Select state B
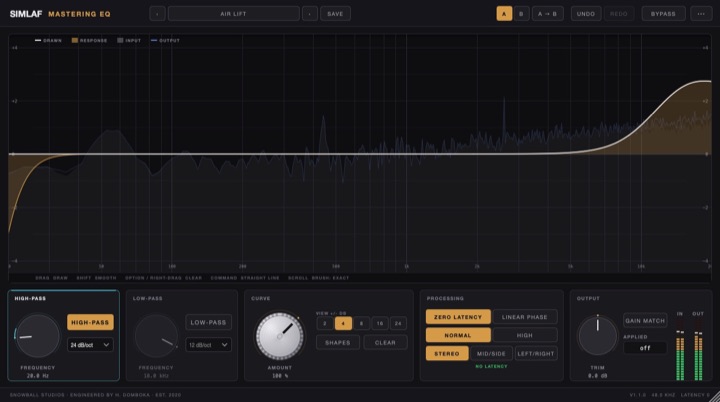Image resolution: width=720 pixels, height=402 pixels. coord(521,14)
